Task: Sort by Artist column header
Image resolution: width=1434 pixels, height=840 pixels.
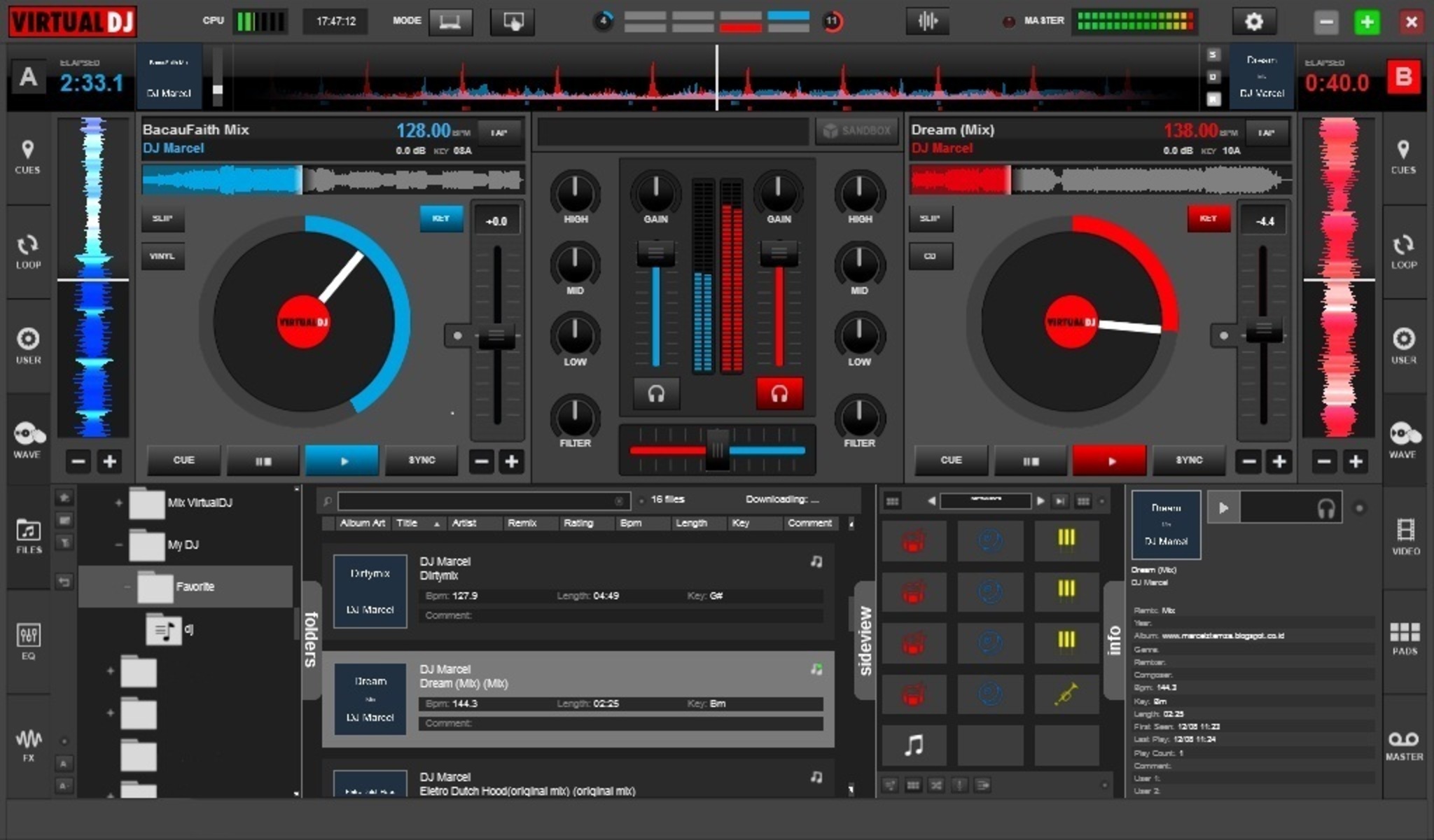Action: (x=473, y=523)
